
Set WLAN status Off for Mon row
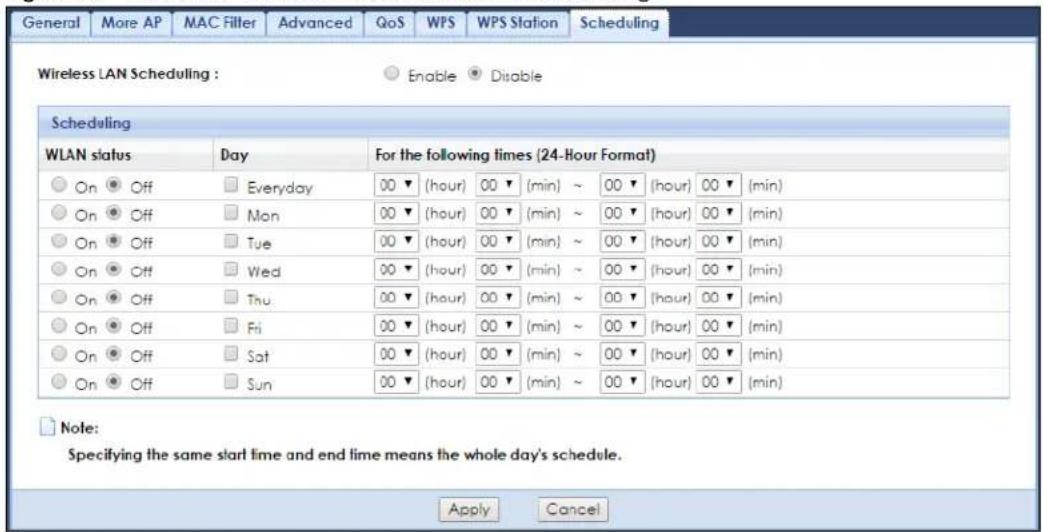click(114, 214)
